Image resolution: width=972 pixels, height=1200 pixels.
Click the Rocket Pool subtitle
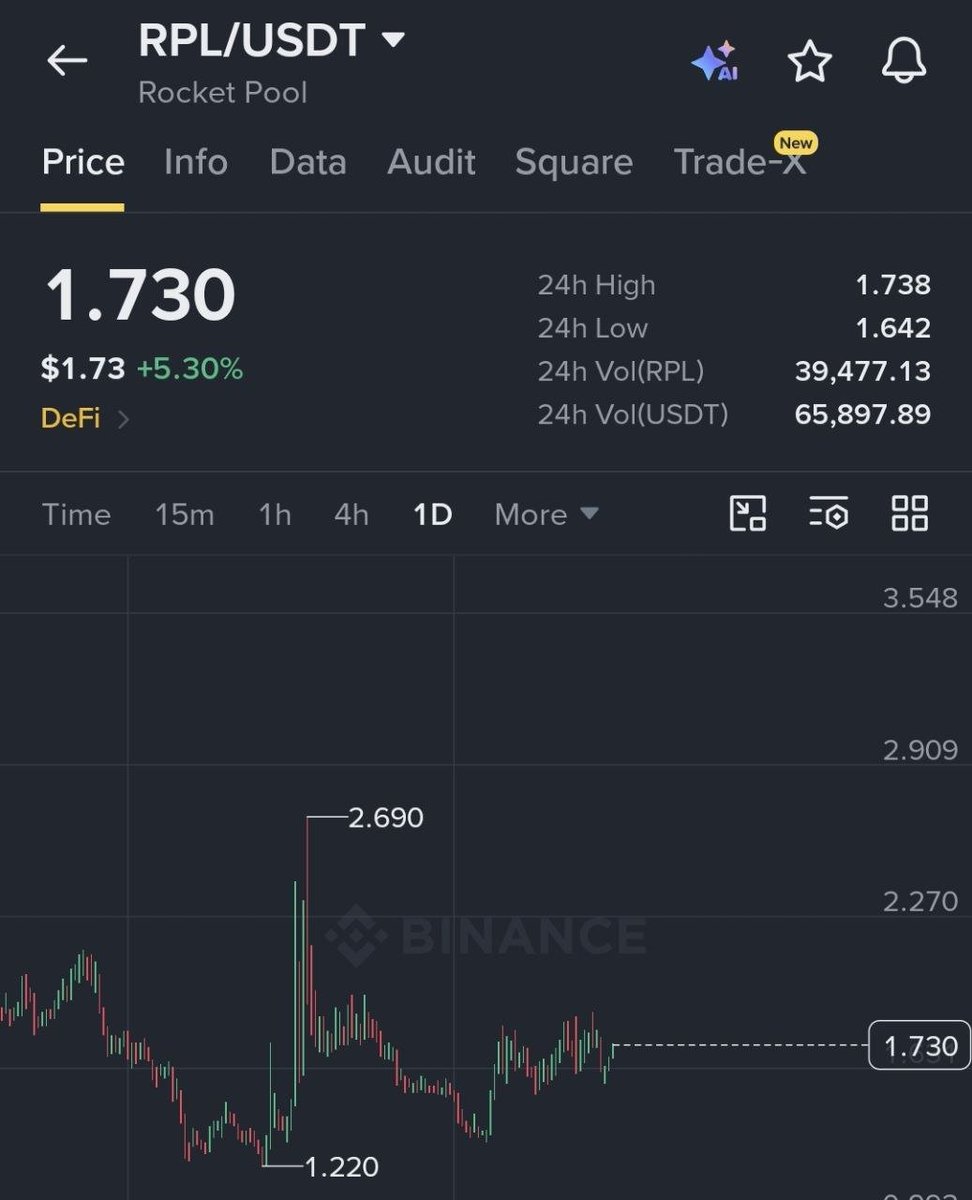pos(222,93)
